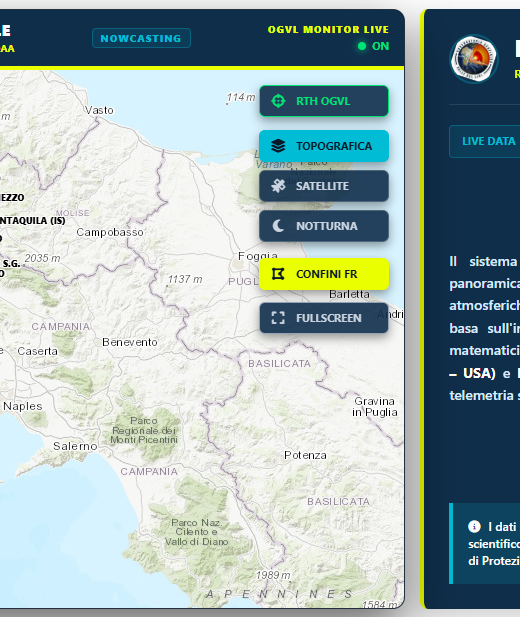Screen dimensions: 520x617
Task: Click the Potenza label on the map
Action: pos(305,455)
